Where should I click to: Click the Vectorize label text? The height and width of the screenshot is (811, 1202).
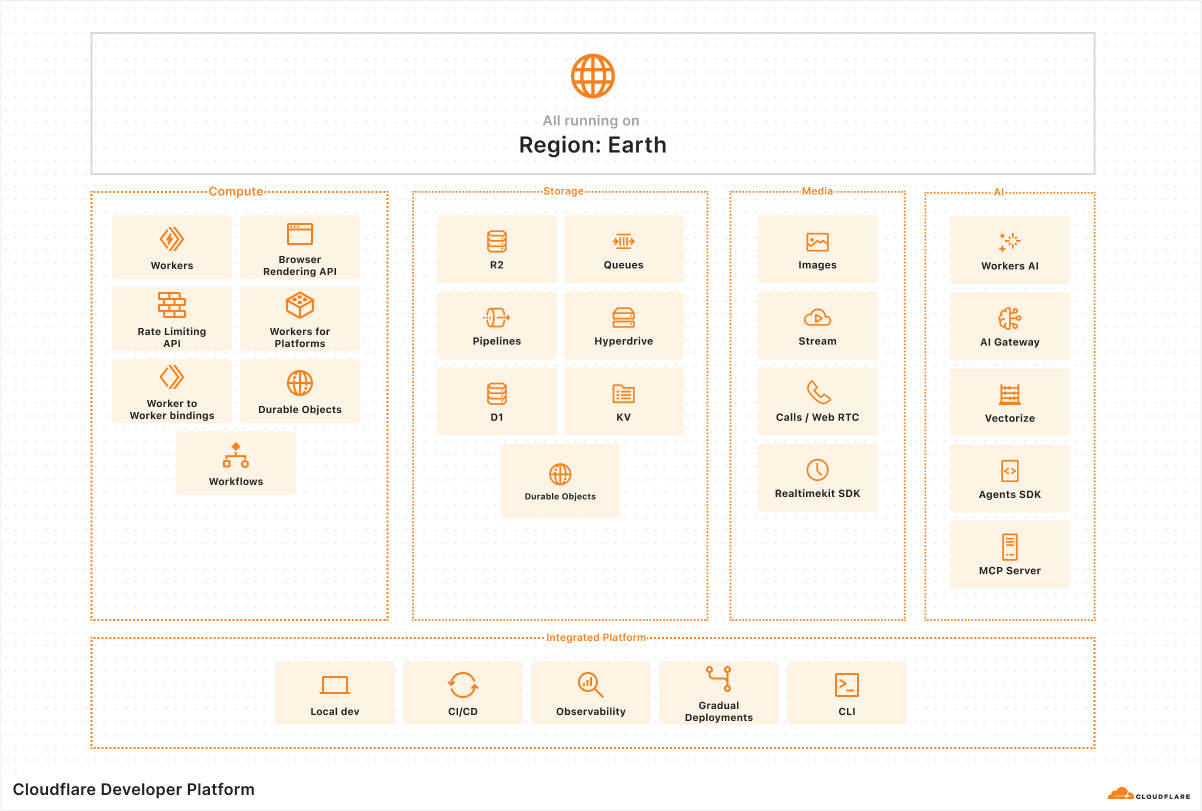point(1010,418)
